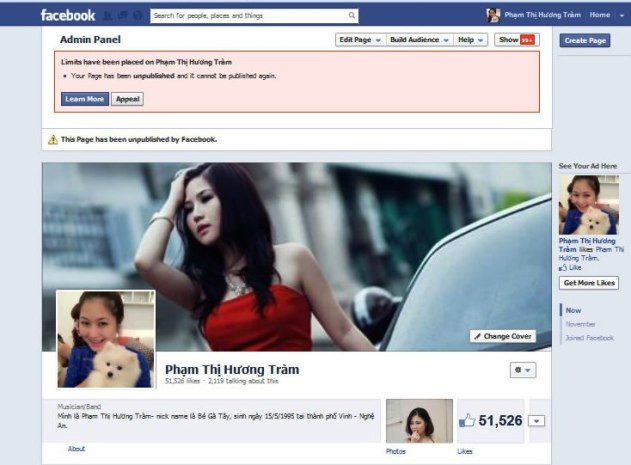This screenshot has width=631, height=465.
Task: Open the gear settings dropdown on page
Action: coord(523,370)
